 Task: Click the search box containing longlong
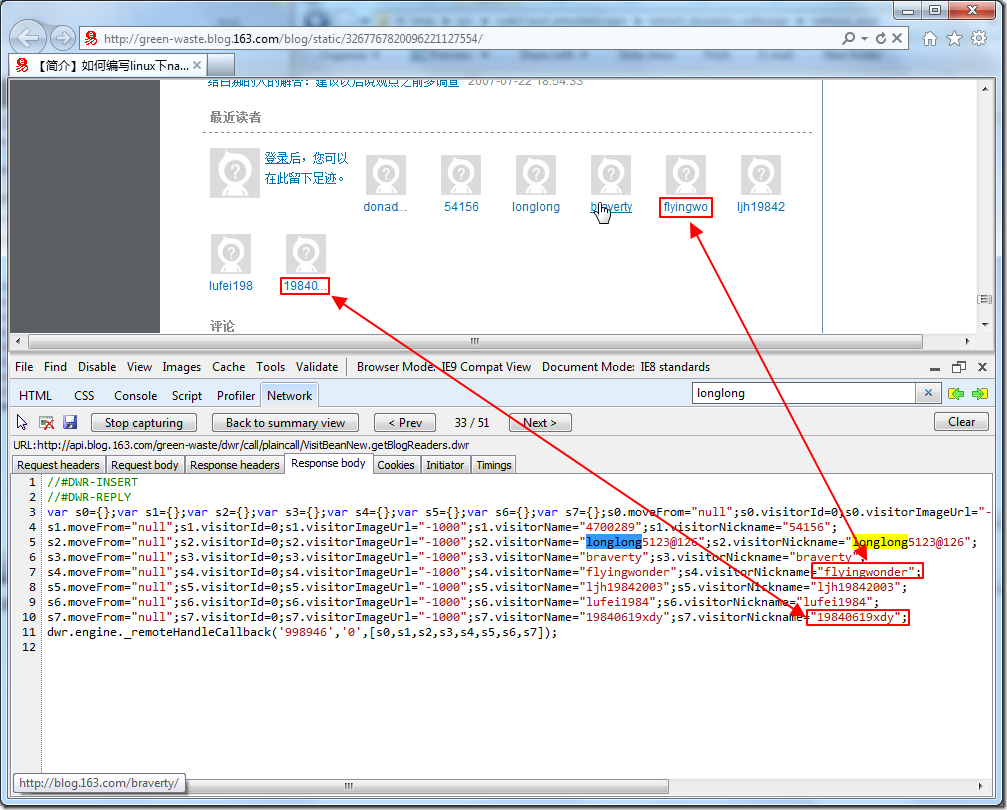(x=803, y=393)
